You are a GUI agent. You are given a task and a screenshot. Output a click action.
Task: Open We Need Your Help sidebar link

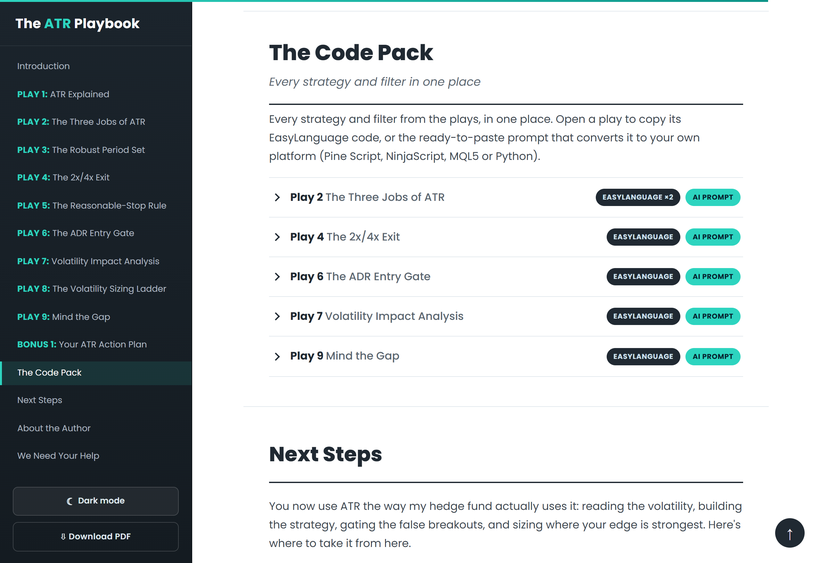click(58, 456)
